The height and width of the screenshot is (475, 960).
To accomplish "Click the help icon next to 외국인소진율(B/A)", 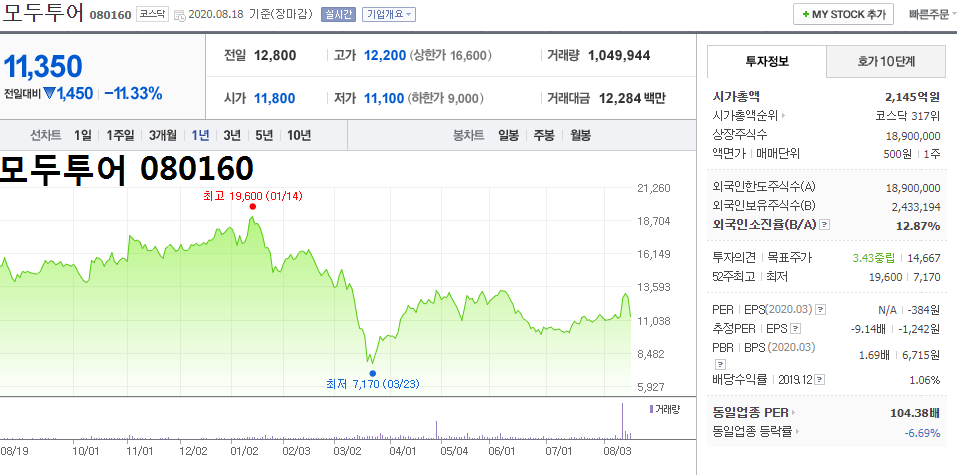I will [x=825, y=225].
